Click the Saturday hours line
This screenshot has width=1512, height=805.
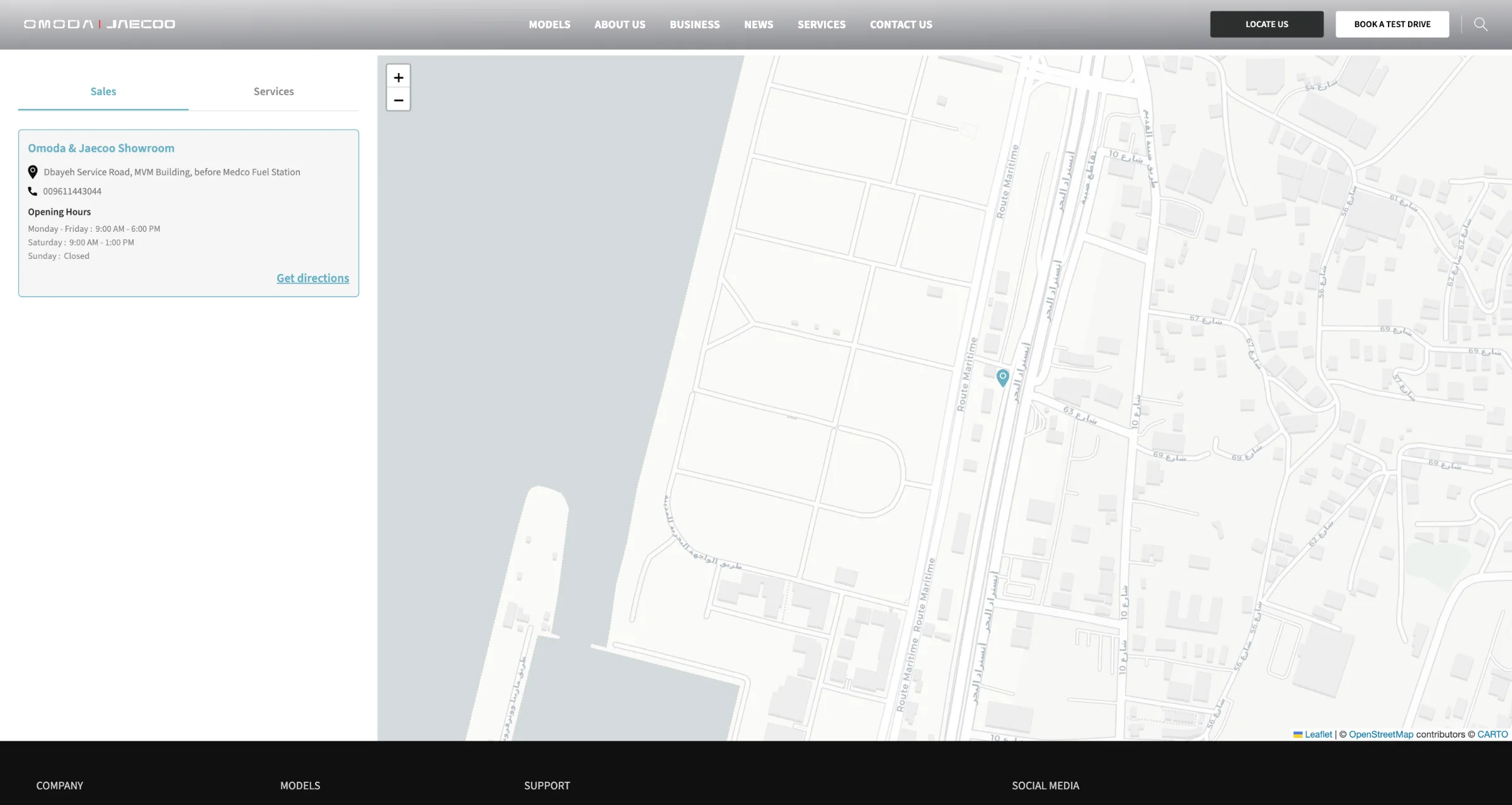[81, 243]
